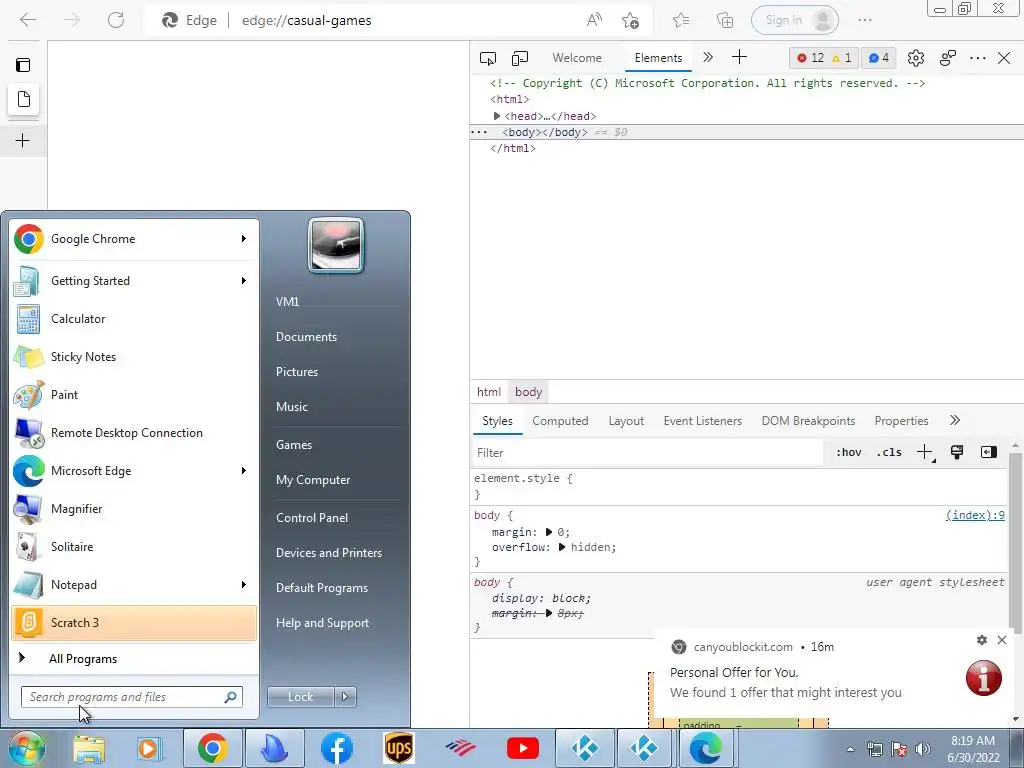Select the Elements tab
Screen dimensions: 1024x768
click(x=658, y=58)
